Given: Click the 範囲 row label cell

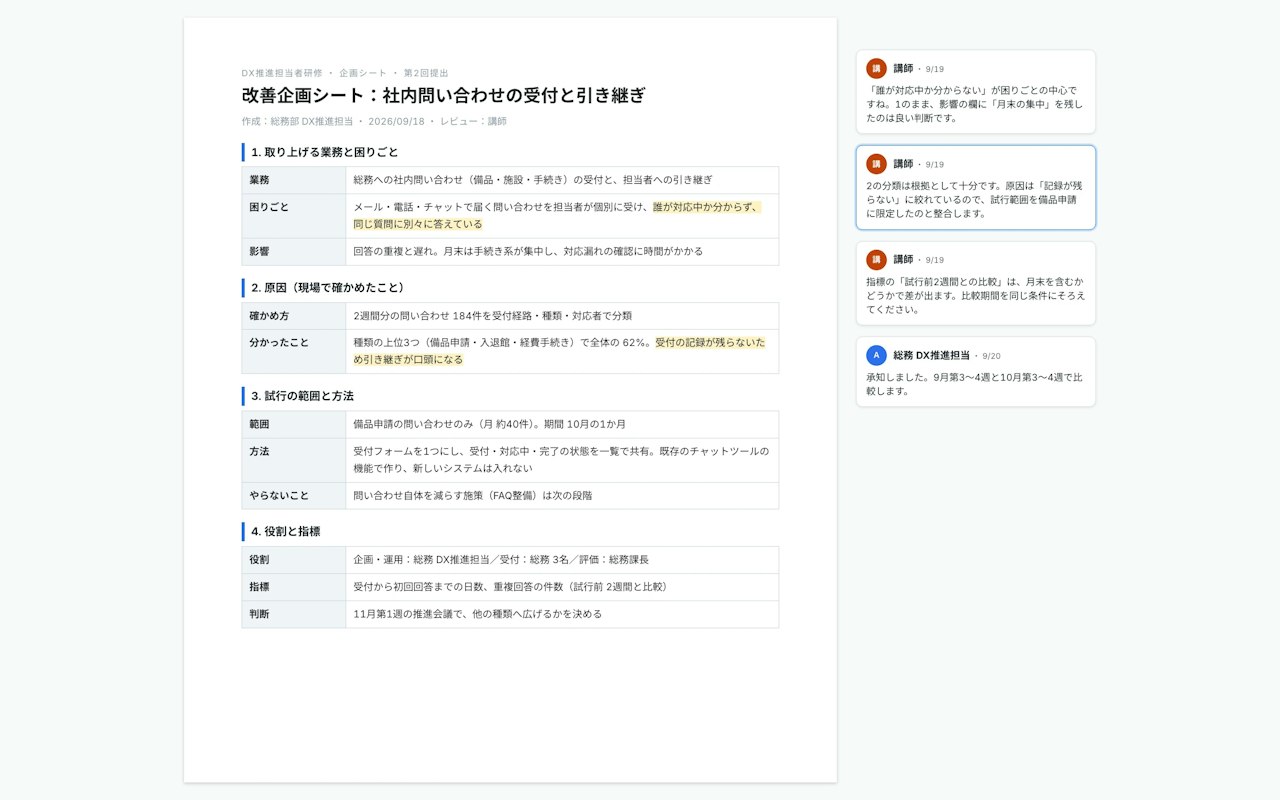Looking at the screenshot, I should [x=294, y=424].
